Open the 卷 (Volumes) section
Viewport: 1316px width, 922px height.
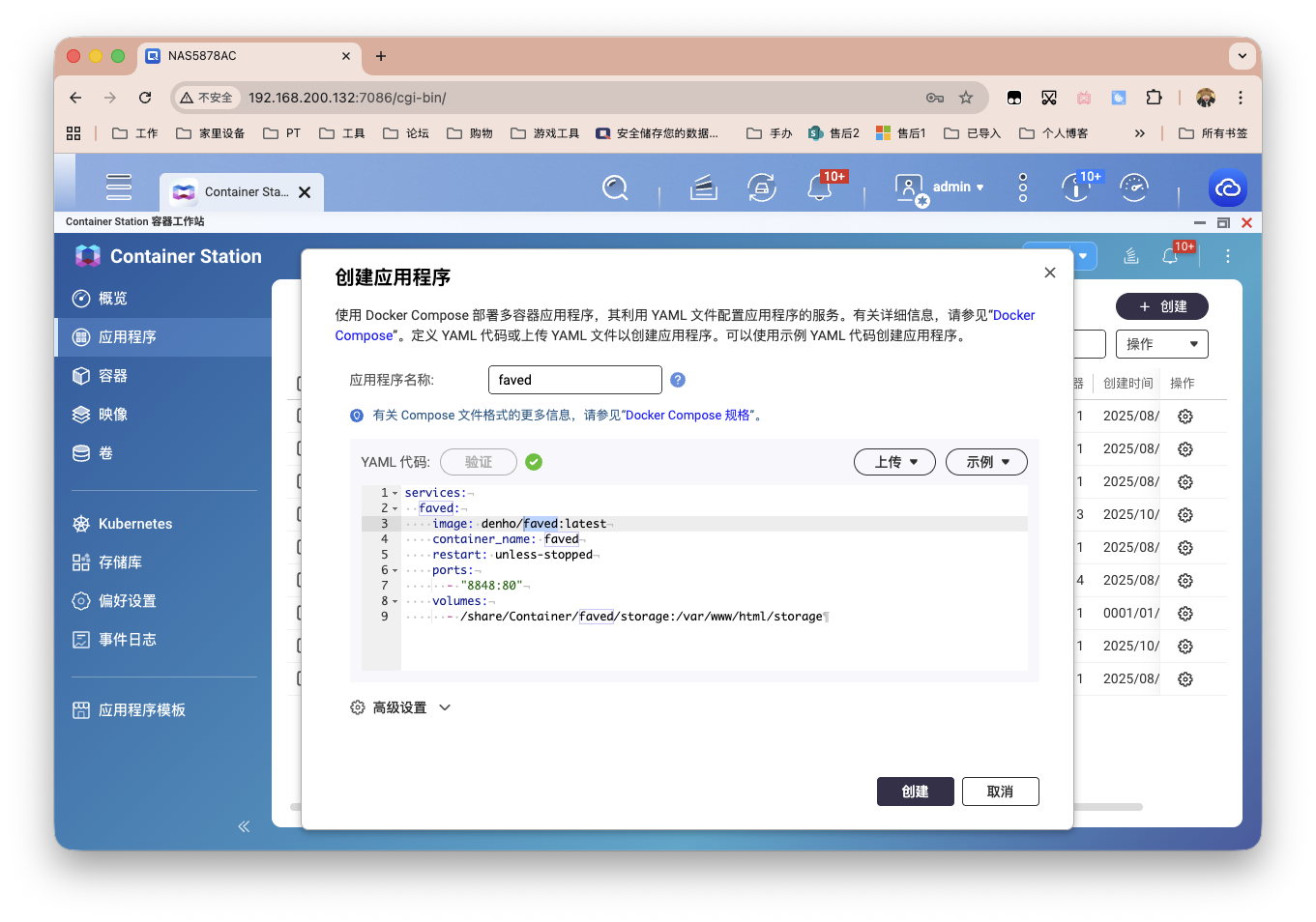point(106,452)
